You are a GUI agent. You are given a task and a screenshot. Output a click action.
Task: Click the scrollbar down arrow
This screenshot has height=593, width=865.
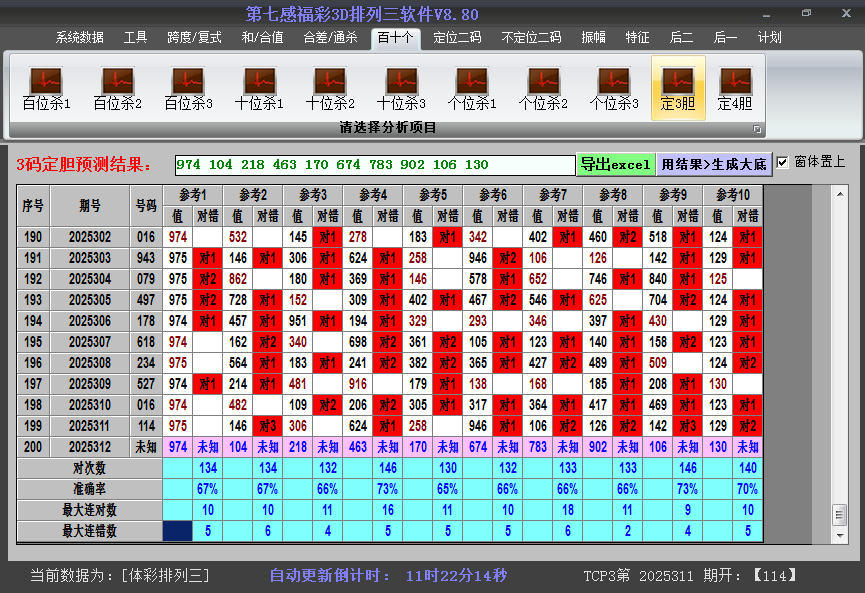pos(839,534)
